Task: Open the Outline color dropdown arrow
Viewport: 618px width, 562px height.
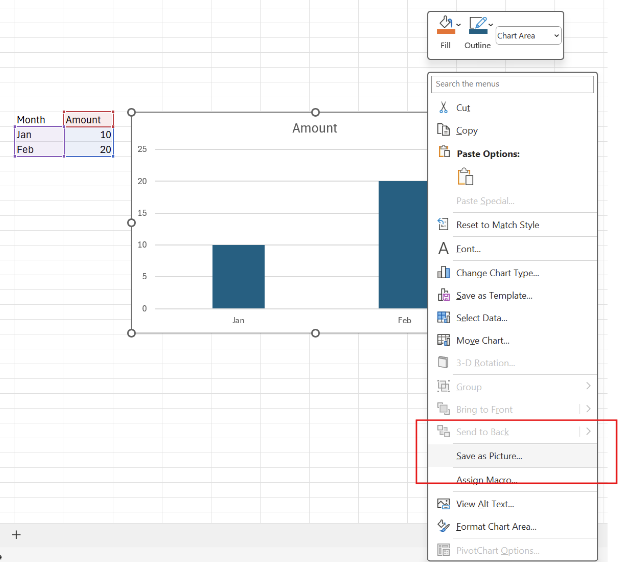Action: (491, 25)
